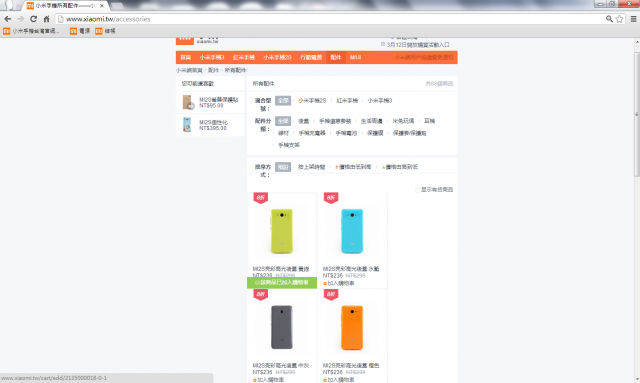Add the gray back cover to cart
The image size is (640, 383).
[x=268, y=380]
